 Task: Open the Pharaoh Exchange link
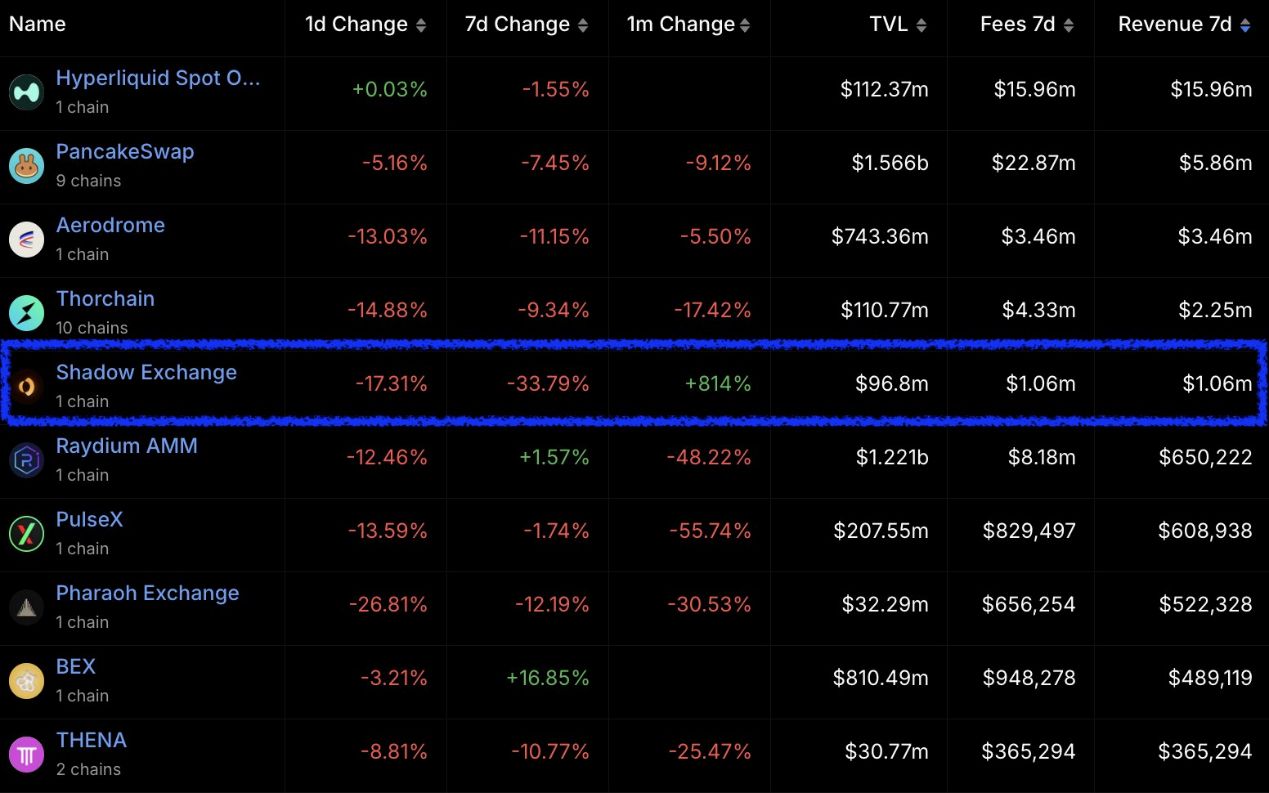pos(147,593)
